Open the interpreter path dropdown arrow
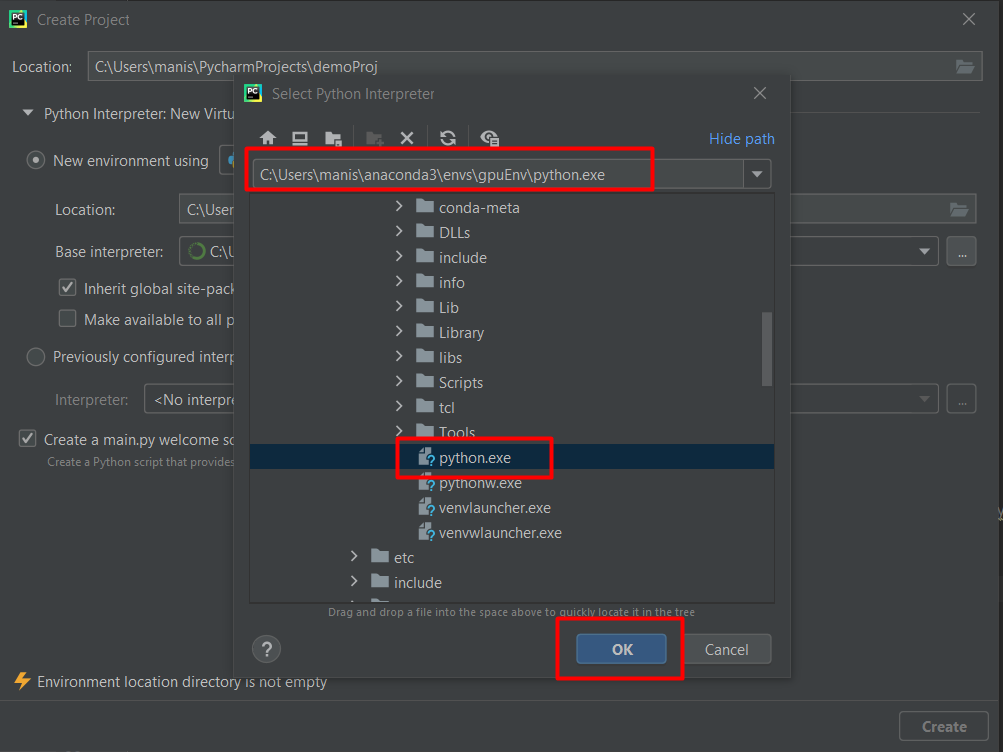Screen dimensions: 1003x752 click(757, 172)
